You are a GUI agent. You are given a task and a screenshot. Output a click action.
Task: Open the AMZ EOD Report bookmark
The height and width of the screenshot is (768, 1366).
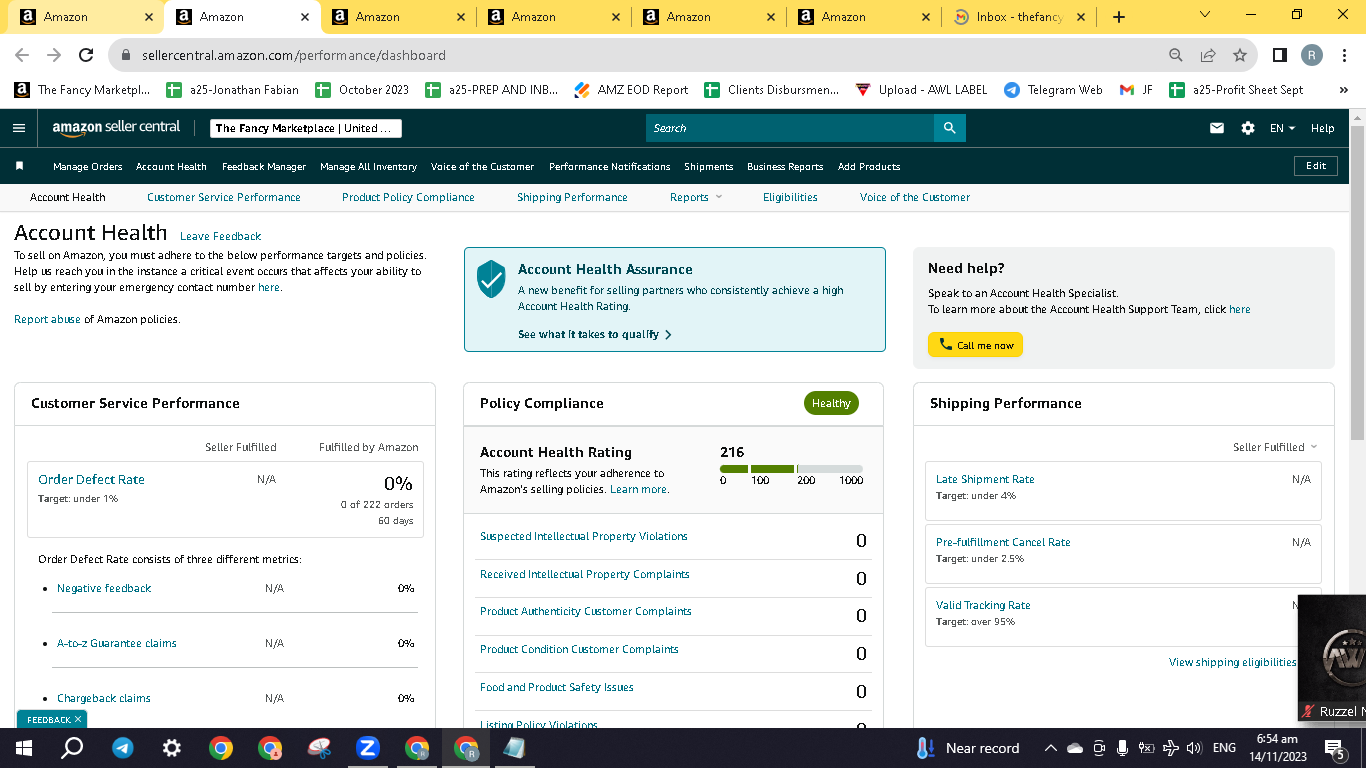point(631,90)
